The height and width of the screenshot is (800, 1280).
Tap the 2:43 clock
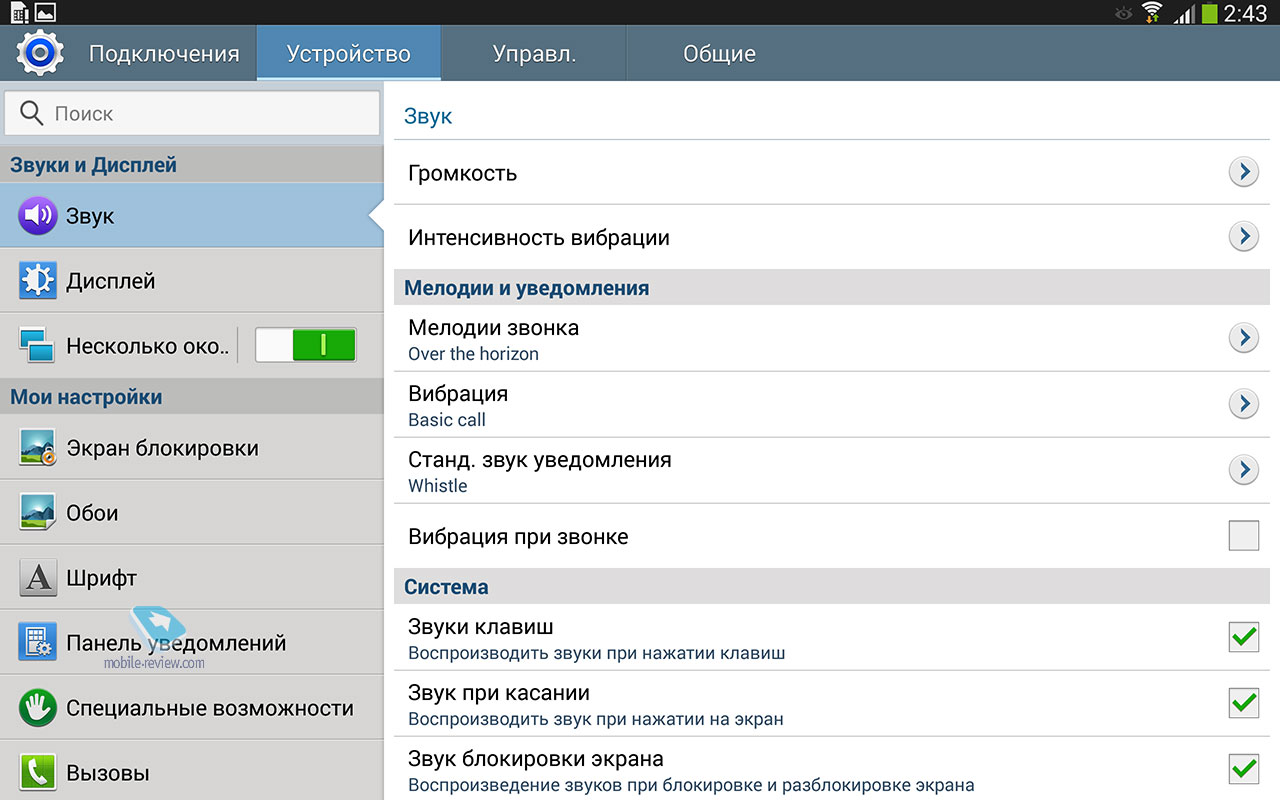click(x=1245, y=13)
